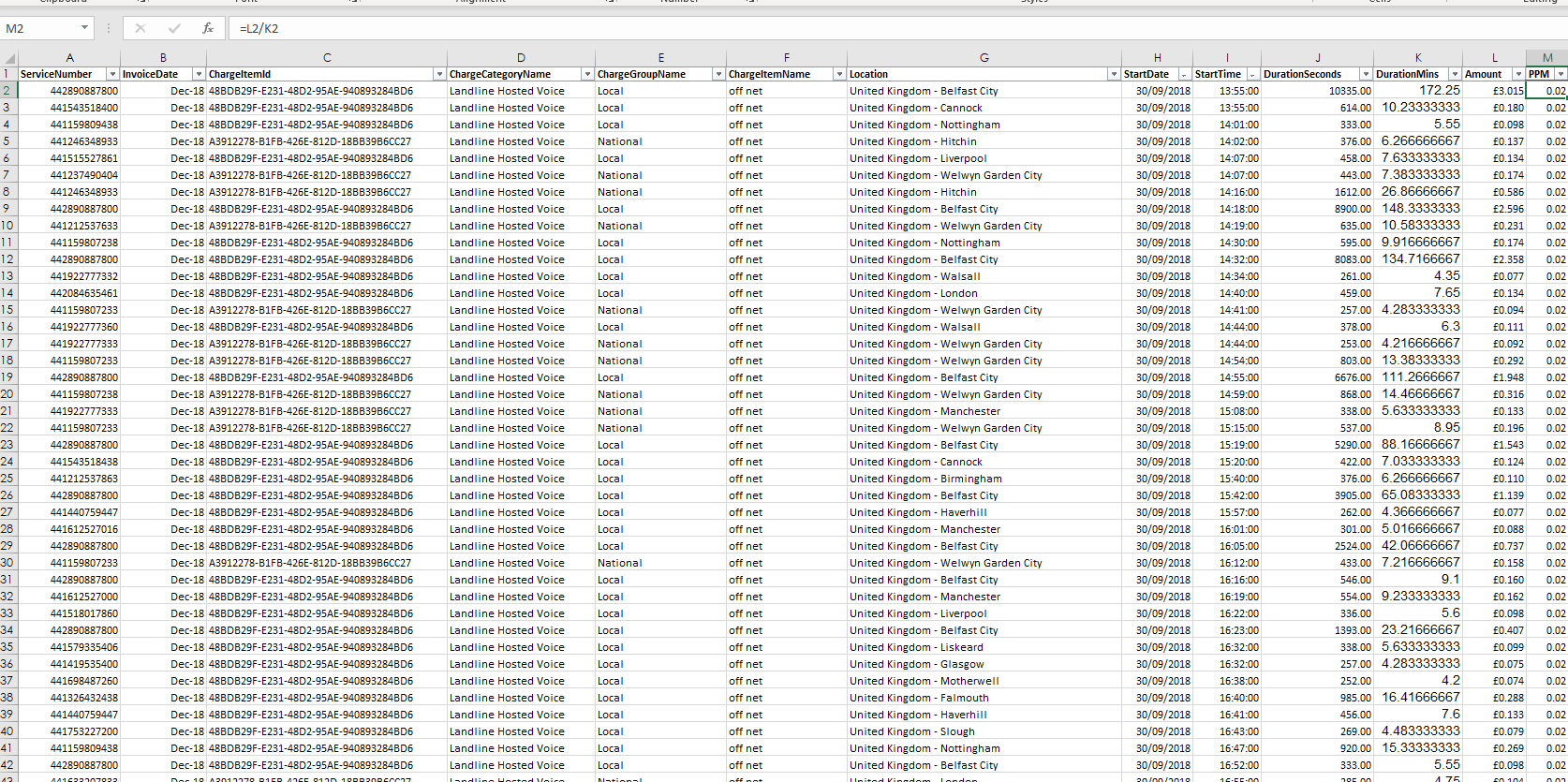Select row 2 header
Screen dimensions: 1568x782
[7, 91]
